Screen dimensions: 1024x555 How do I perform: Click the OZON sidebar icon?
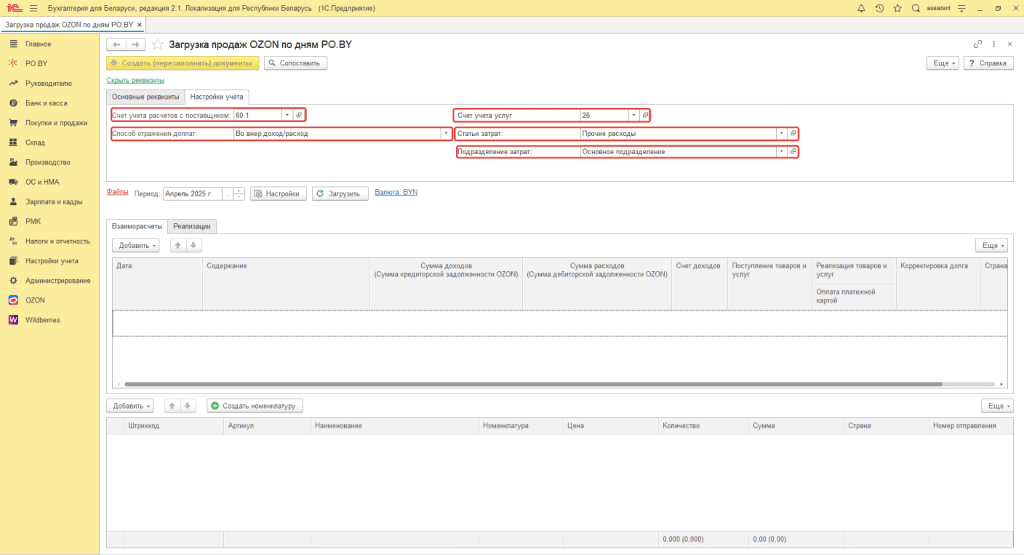[x=12, y=300]
